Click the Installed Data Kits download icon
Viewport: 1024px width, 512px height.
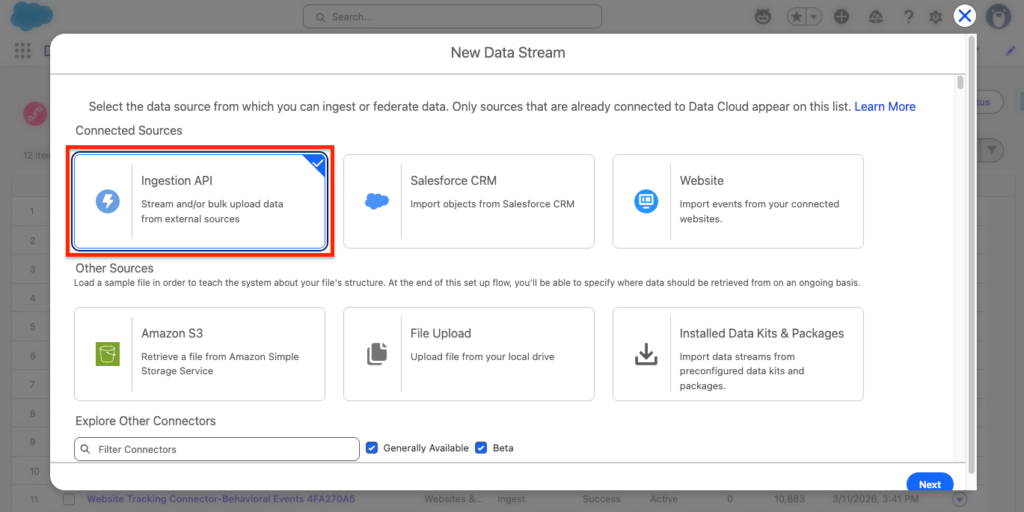645,354
